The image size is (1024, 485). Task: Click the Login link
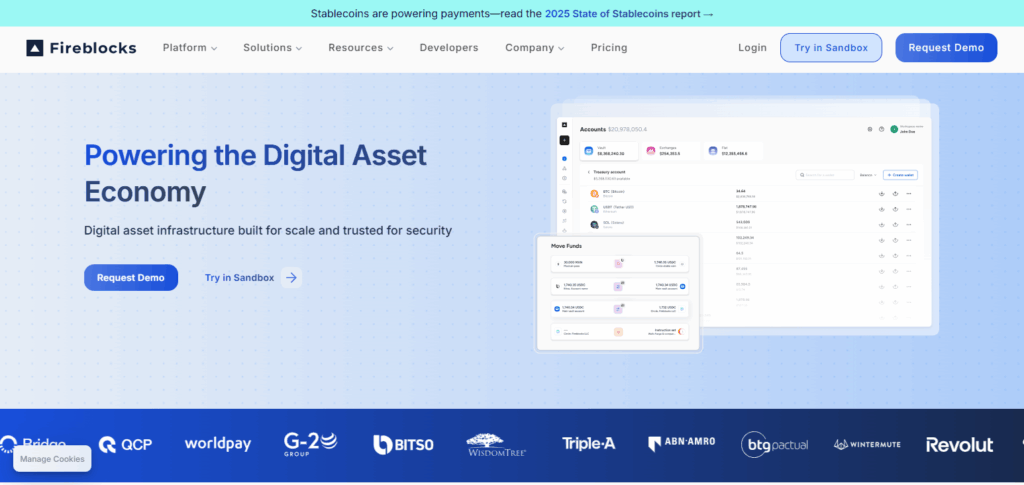[752, 48]
